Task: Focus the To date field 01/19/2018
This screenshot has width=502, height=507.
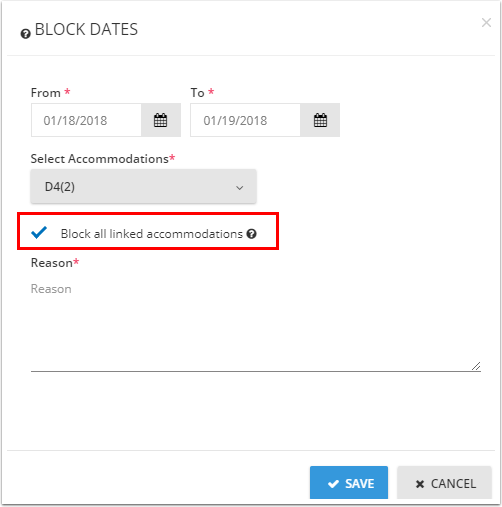Action: tap(245, 120)
